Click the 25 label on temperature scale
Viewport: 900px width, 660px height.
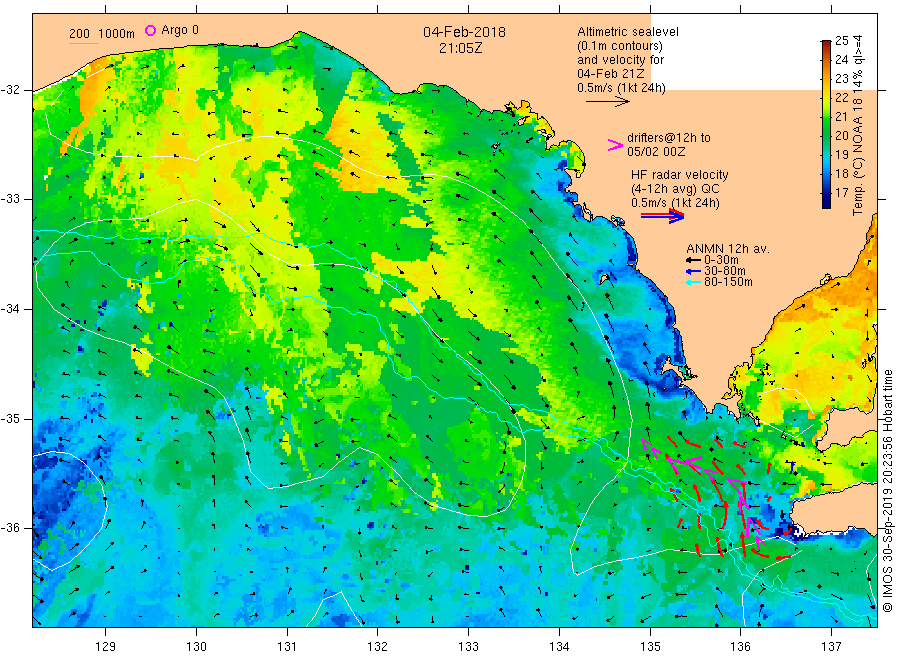coord(841,41)
